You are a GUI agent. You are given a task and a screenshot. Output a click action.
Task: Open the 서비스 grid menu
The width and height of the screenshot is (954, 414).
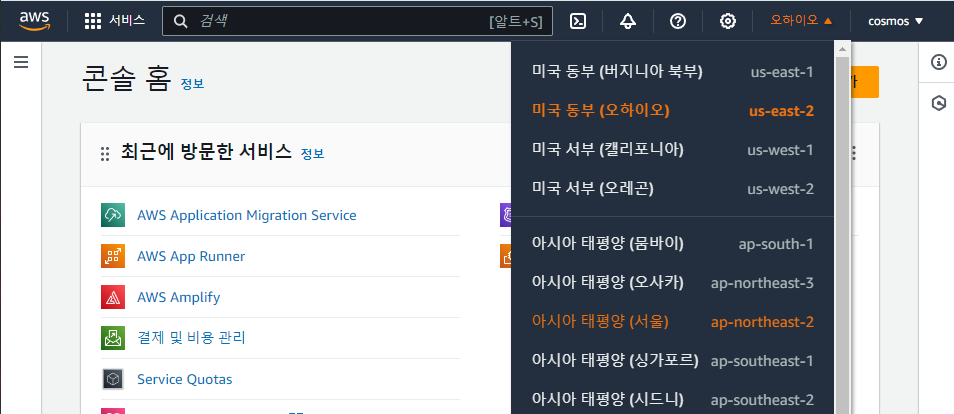(x=114, y=21)
